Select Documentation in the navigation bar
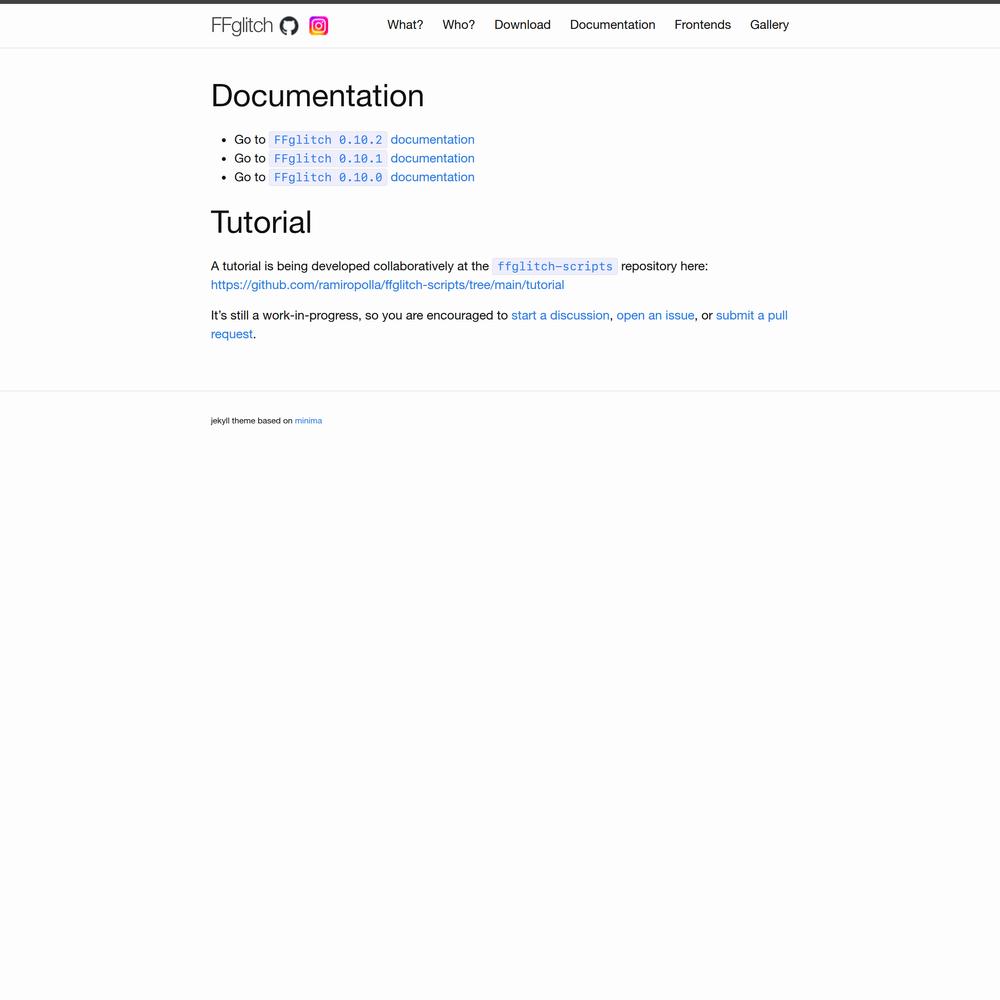 point(612,25)
